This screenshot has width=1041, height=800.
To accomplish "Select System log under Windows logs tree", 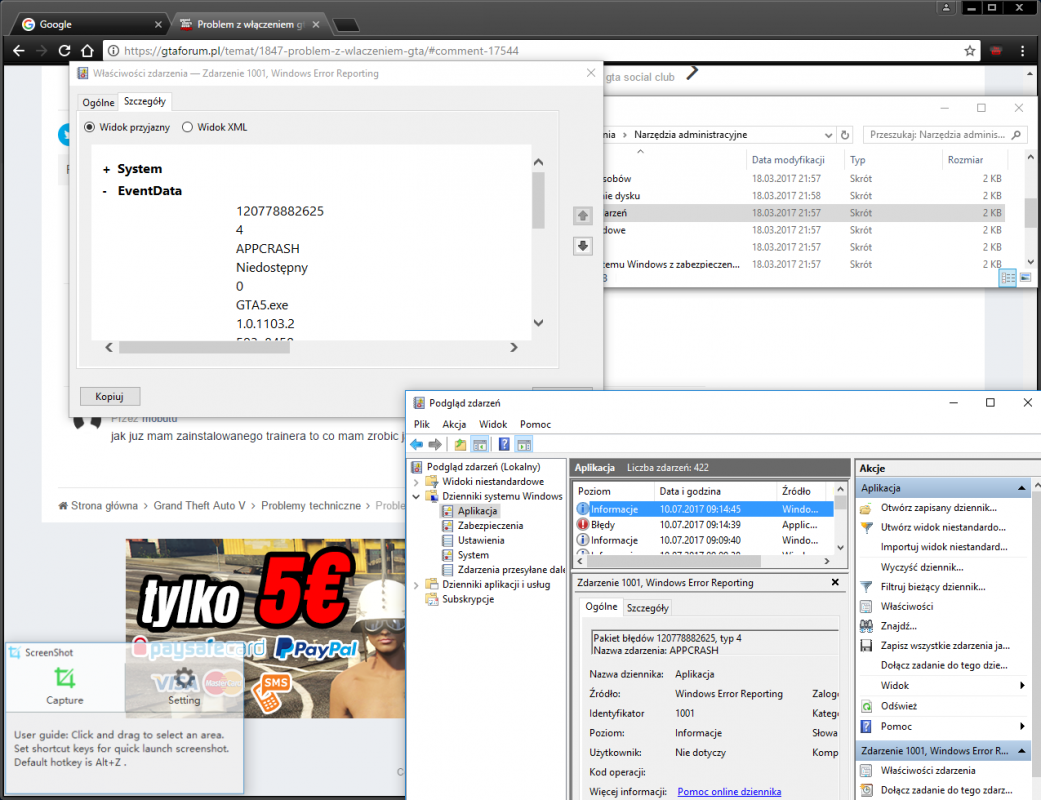I will [x=473, y=555].
